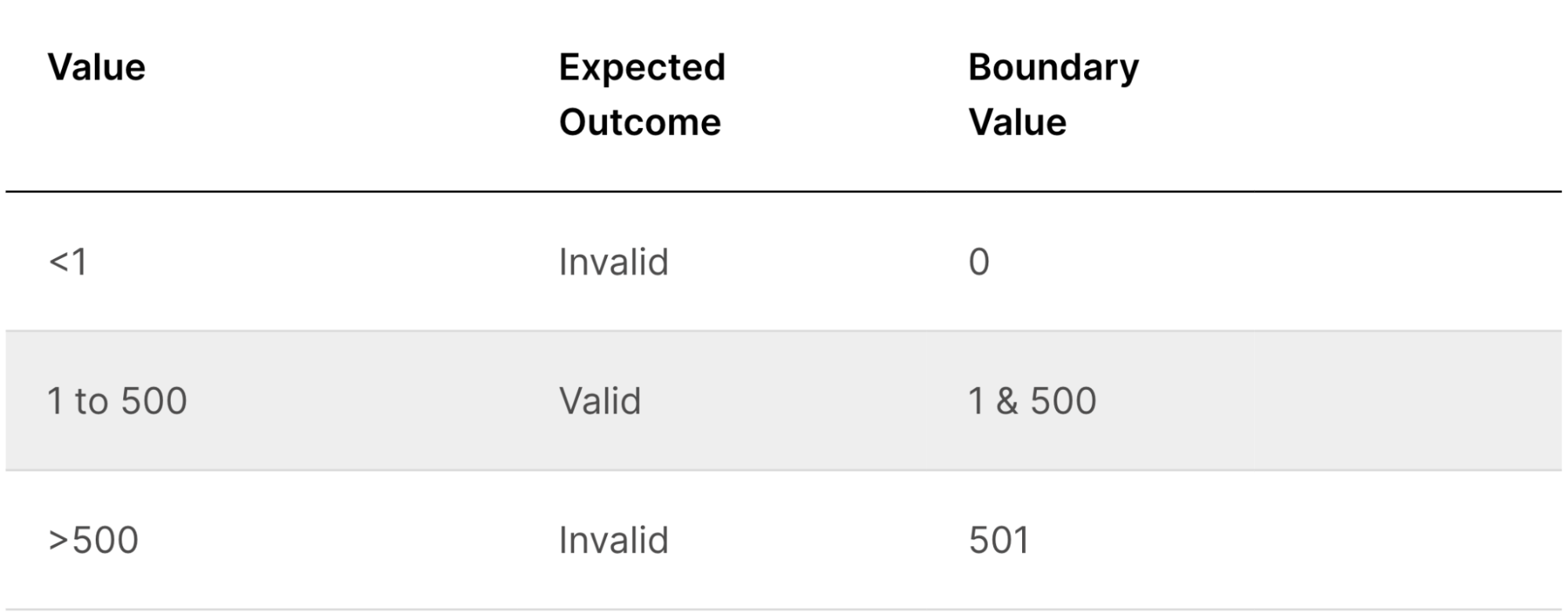Image resolution: width=1568 pixels, height=616 pixels.
Task: Click the word Boundary in header
Action: (1053, 67)
